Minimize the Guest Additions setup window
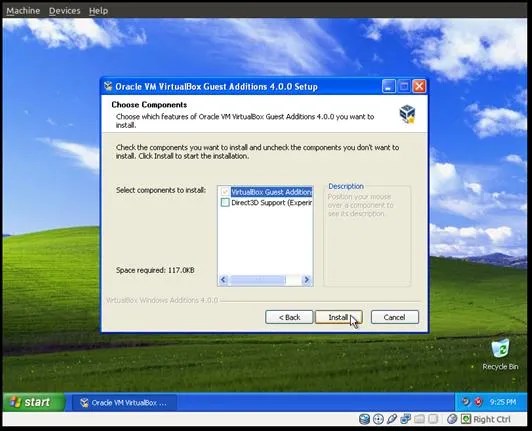Viewport: 532px width, 431px height. click(x=388, y=87)
